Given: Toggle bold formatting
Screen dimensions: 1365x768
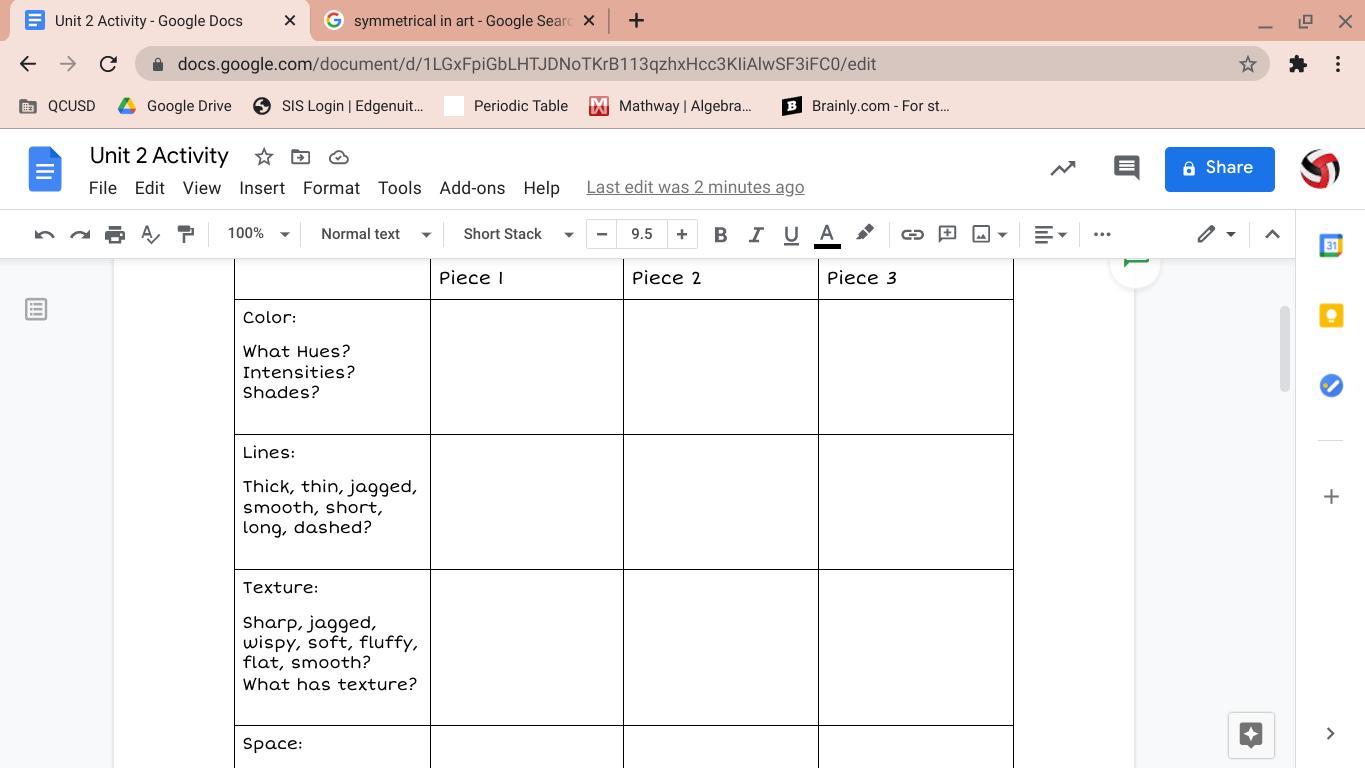Looking at the screenshot, I should [x=719, y=234].
